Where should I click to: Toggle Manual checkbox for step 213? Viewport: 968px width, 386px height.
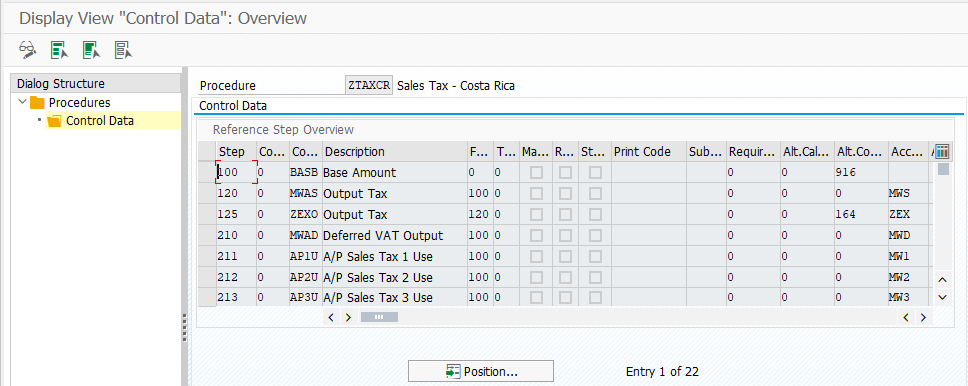[x=536, y=298]
